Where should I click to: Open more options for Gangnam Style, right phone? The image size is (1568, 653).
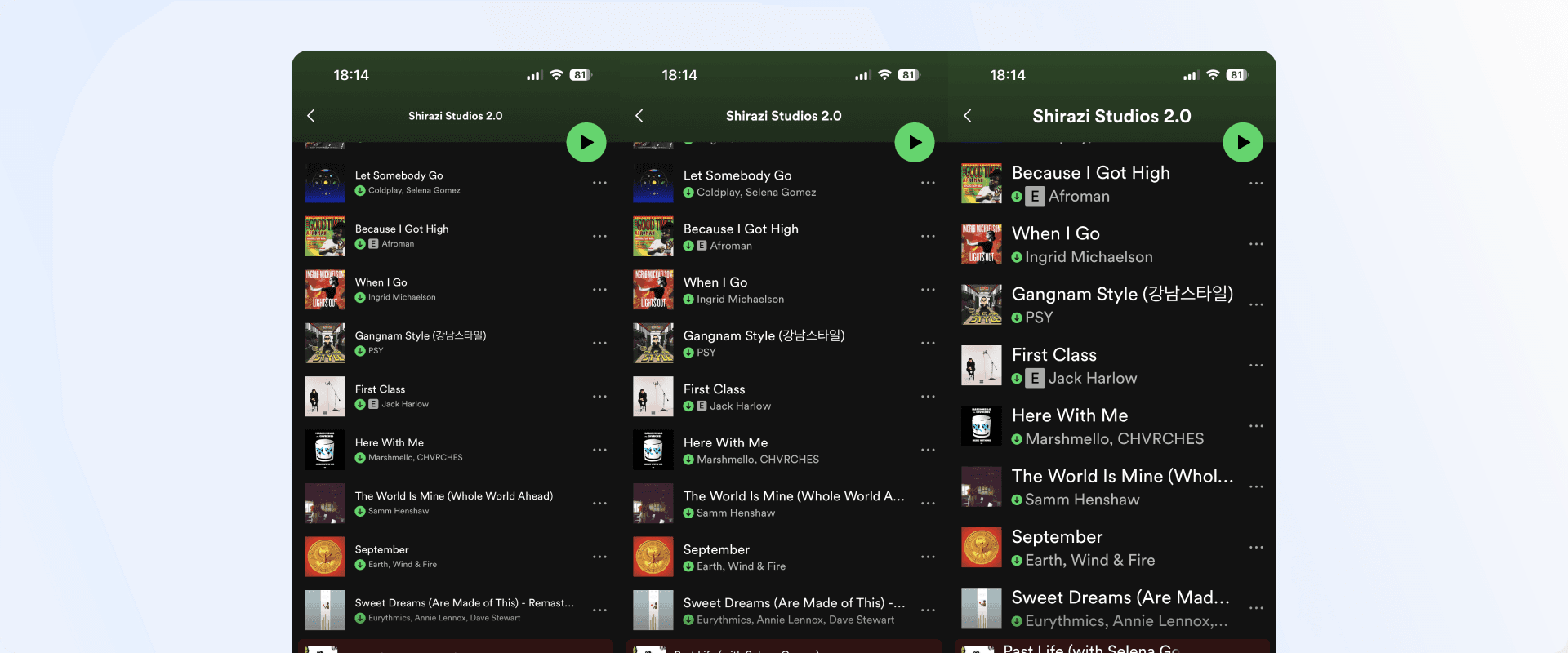[x=1256, y=304]
